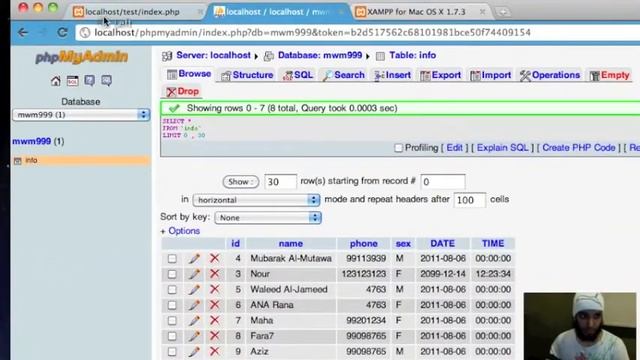The image size is (640, 360).
Task: Click the Create PHP Code link
Action: [578, 148]
